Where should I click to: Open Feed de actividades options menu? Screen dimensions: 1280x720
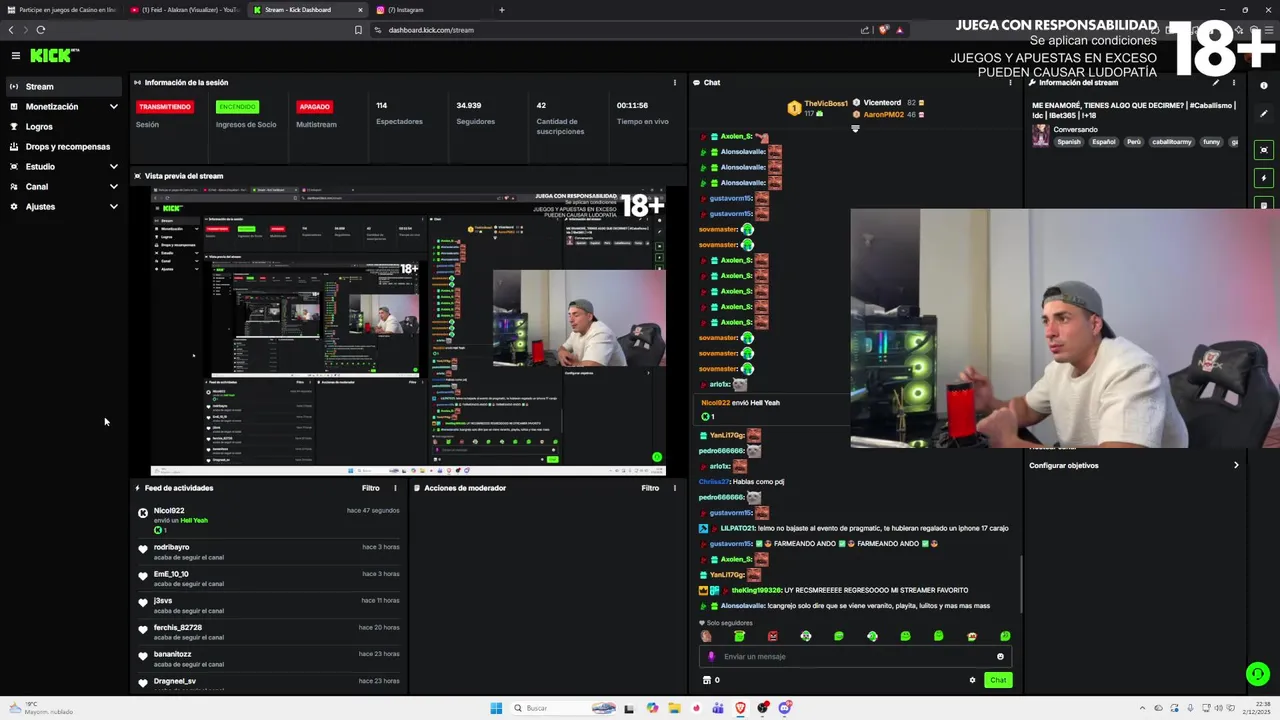coord(395,488)
